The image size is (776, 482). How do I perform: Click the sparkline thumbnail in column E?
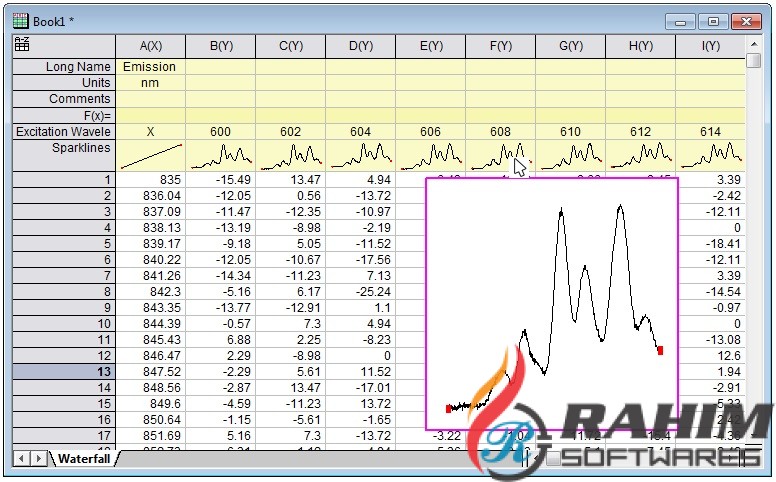point(431,156)
